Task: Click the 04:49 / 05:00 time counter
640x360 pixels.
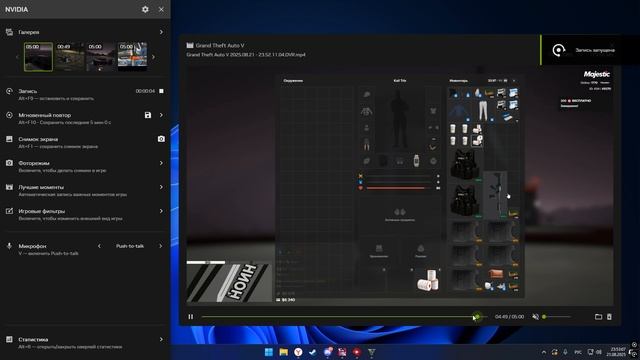Action: coord(509,317)
